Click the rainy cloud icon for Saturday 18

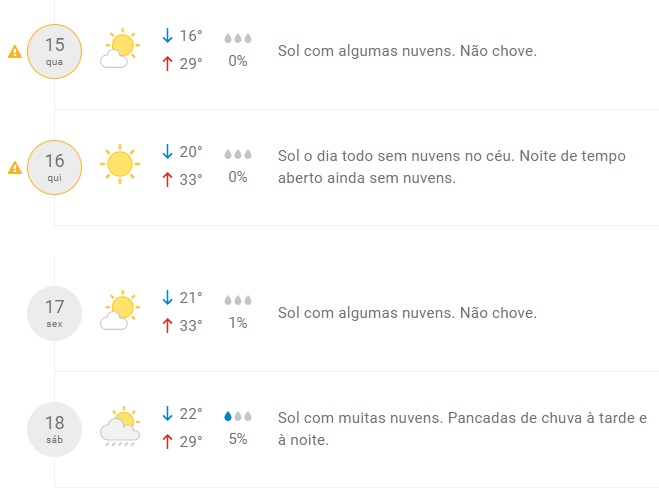(118, 427)
